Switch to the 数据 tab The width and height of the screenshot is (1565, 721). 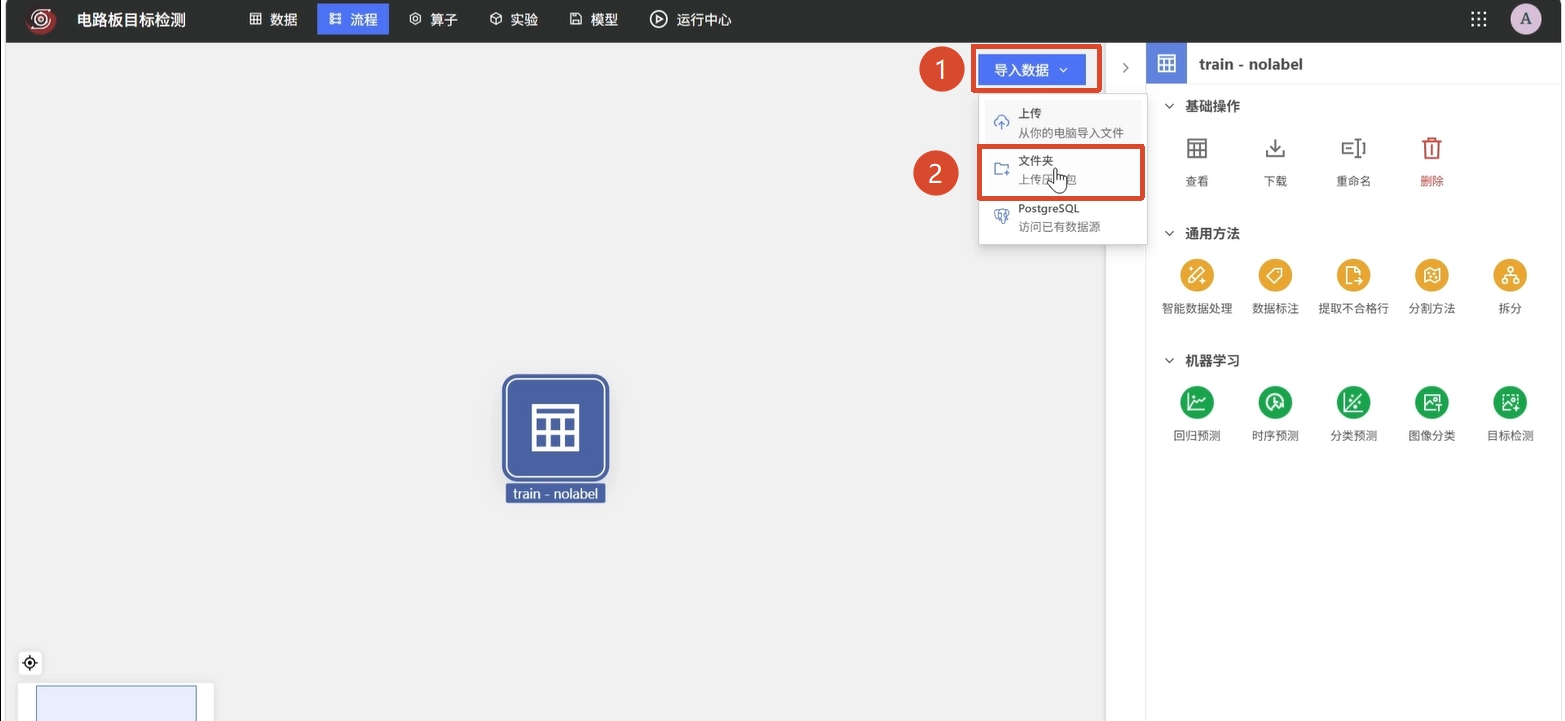tap(273, 19)
